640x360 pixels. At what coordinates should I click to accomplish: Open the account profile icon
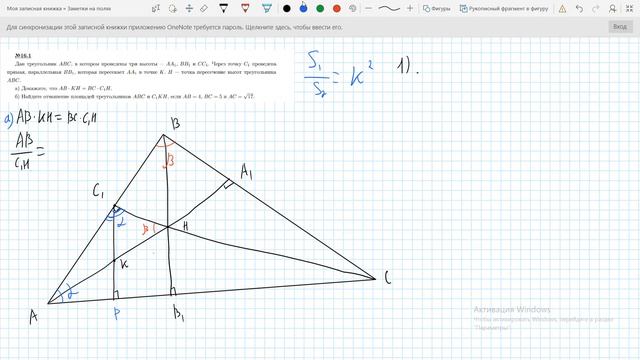612,9
